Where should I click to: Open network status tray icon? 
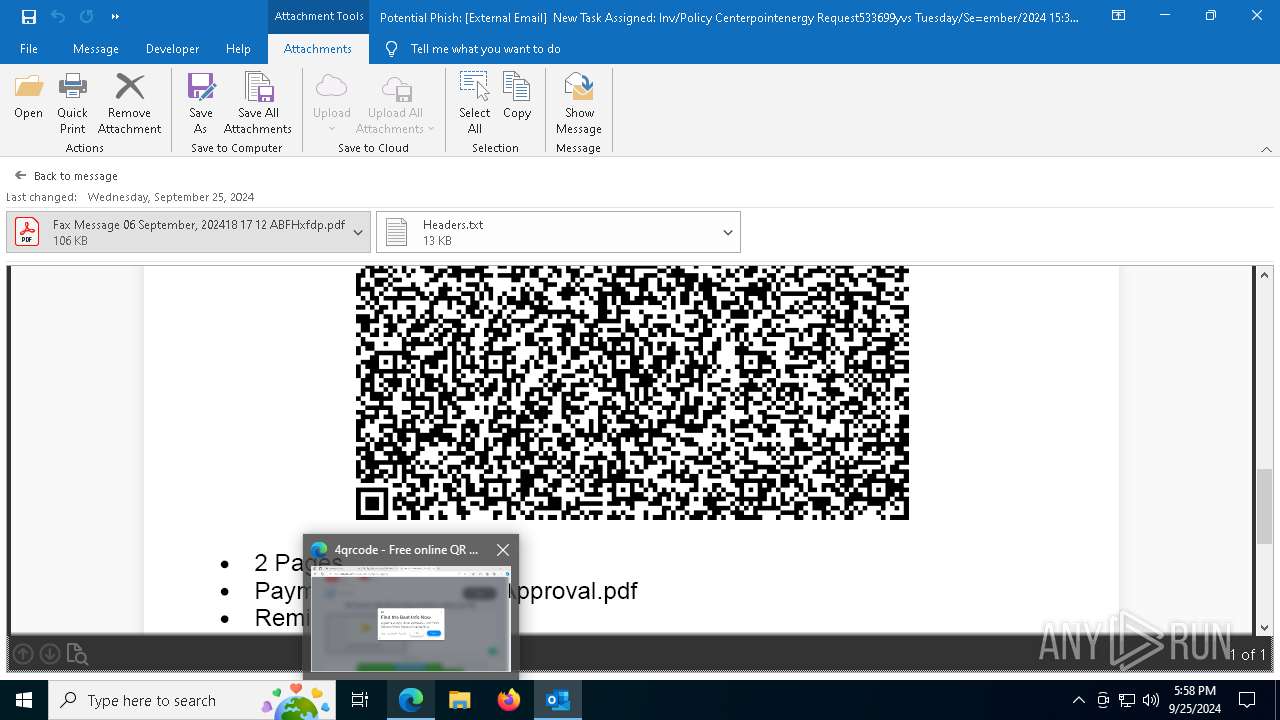coord(1127,700)
